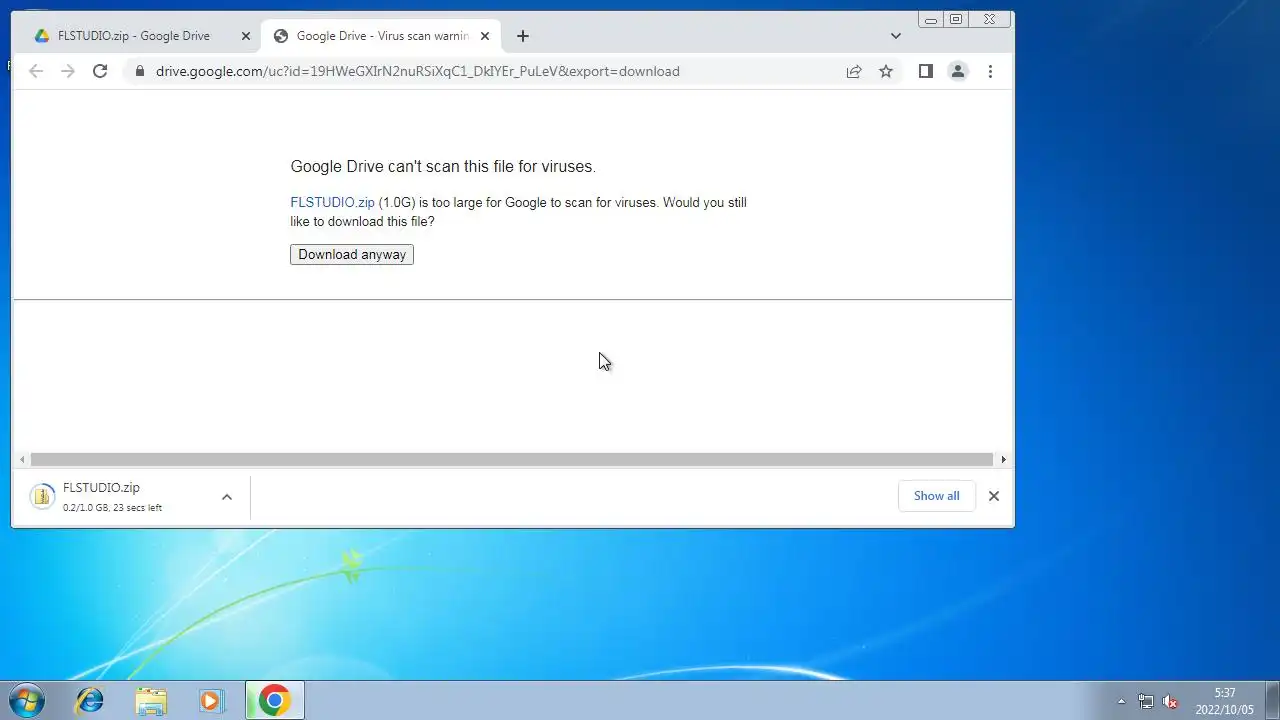1280x720 pixels.
Task: Open Chrome three-dot menu
Action: point(990,71)
